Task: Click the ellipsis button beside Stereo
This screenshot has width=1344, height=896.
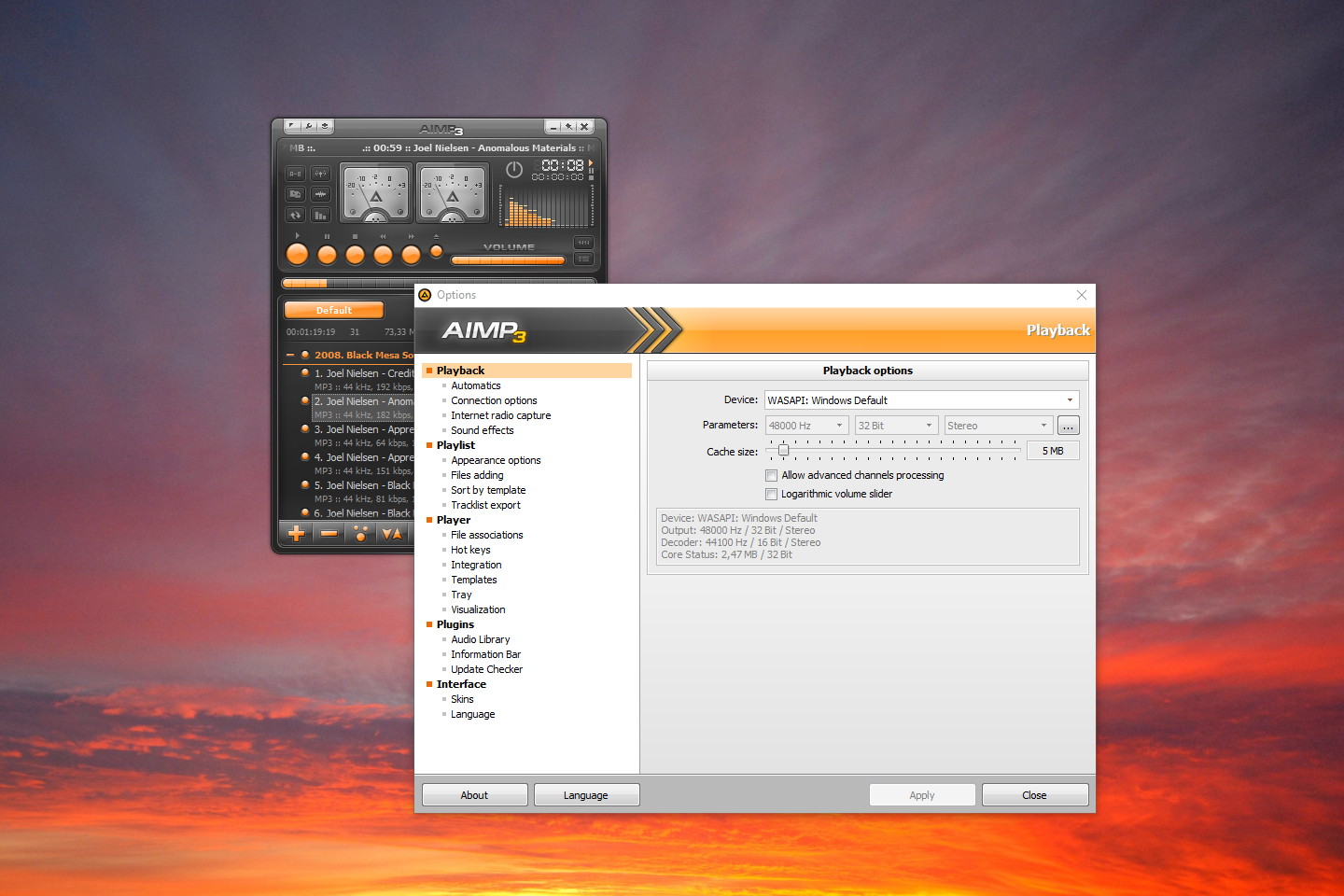Action: (1069, 426)
